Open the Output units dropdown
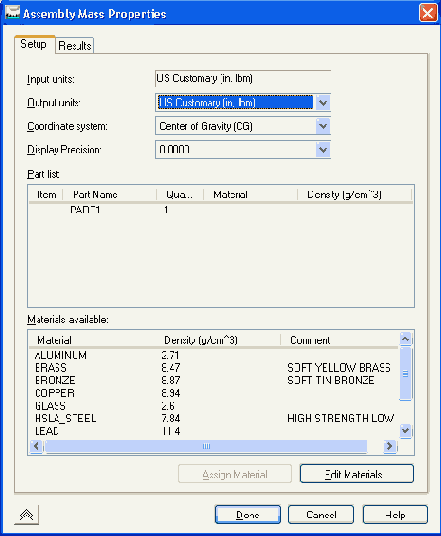The width and height of the screenshot is (441, 536). (x=323, y=103)
